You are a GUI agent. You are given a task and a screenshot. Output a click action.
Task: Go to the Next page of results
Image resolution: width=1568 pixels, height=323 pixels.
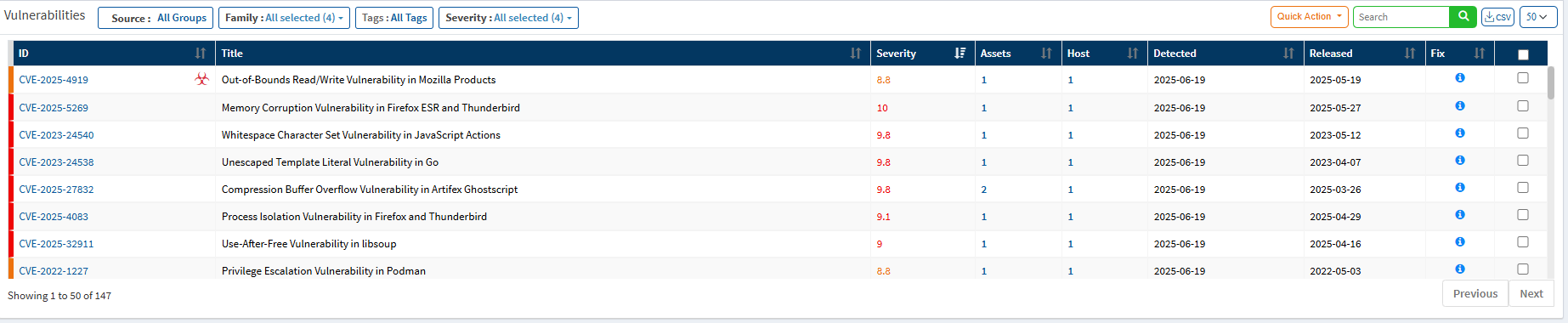tap(1531, 293)
